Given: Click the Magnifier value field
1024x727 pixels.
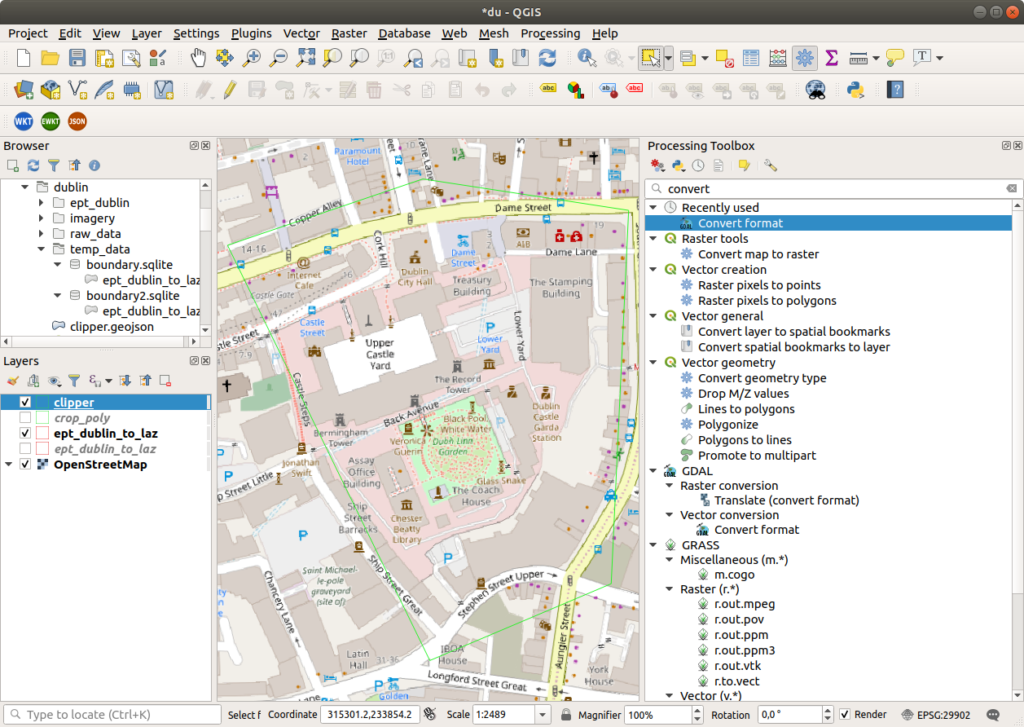Looking at the screenshot, I should click(656, 715).
